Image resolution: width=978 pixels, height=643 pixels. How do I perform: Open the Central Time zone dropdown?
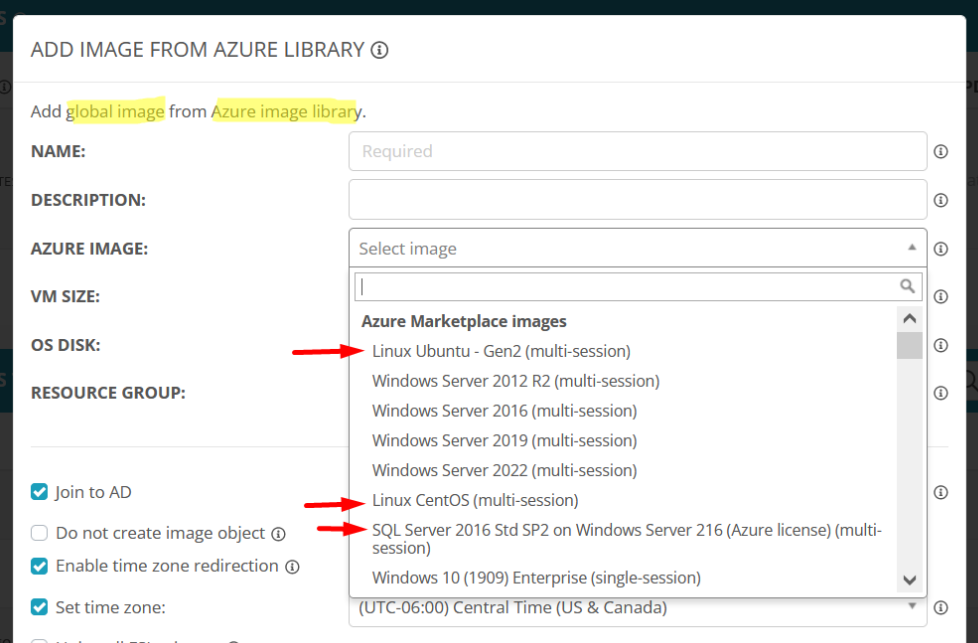click(637, 608)
